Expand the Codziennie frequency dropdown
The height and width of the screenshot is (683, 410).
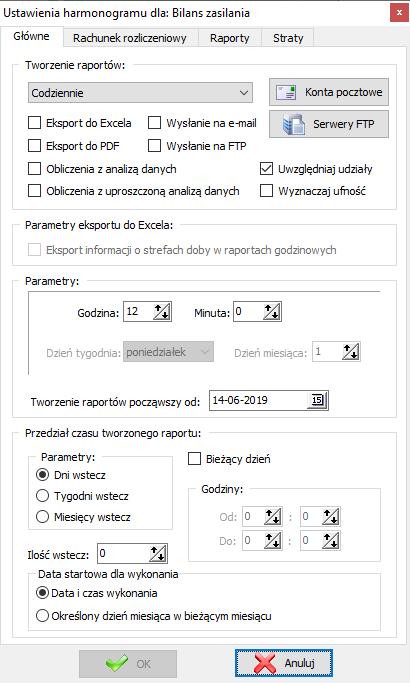point(140,93)
